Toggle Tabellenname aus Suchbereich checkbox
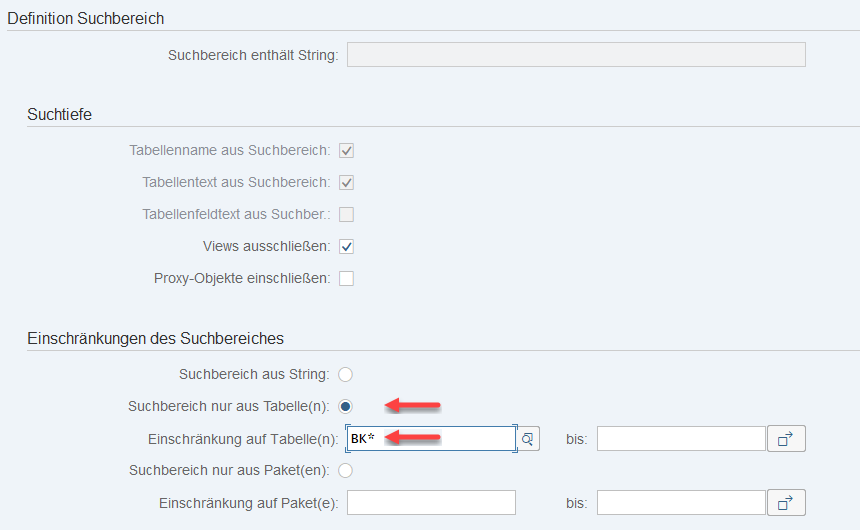Screen dimensions: 860x530 [347, 151]
